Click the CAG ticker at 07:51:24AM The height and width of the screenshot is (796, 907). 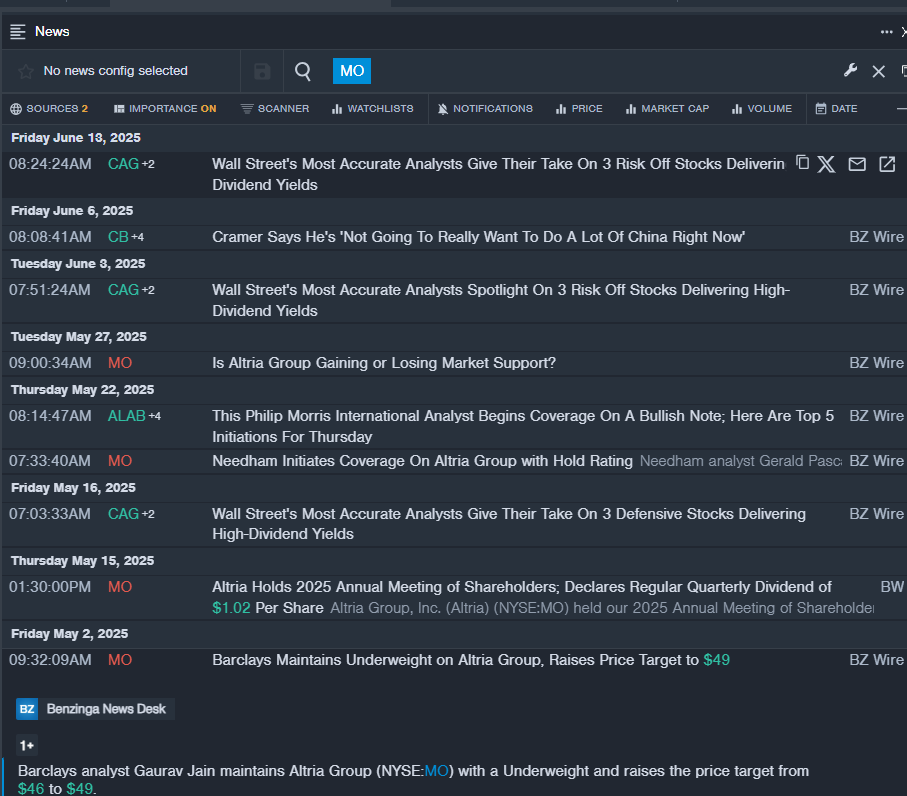pyautogui.click(x=123, y=290)
